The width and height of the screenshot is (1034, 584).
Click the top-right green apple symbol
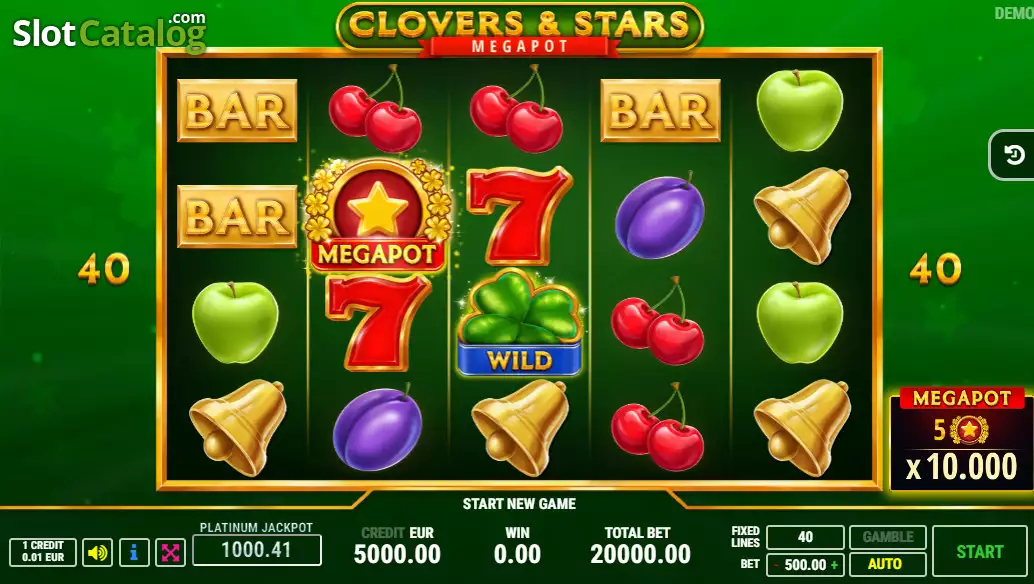[799, 110]
